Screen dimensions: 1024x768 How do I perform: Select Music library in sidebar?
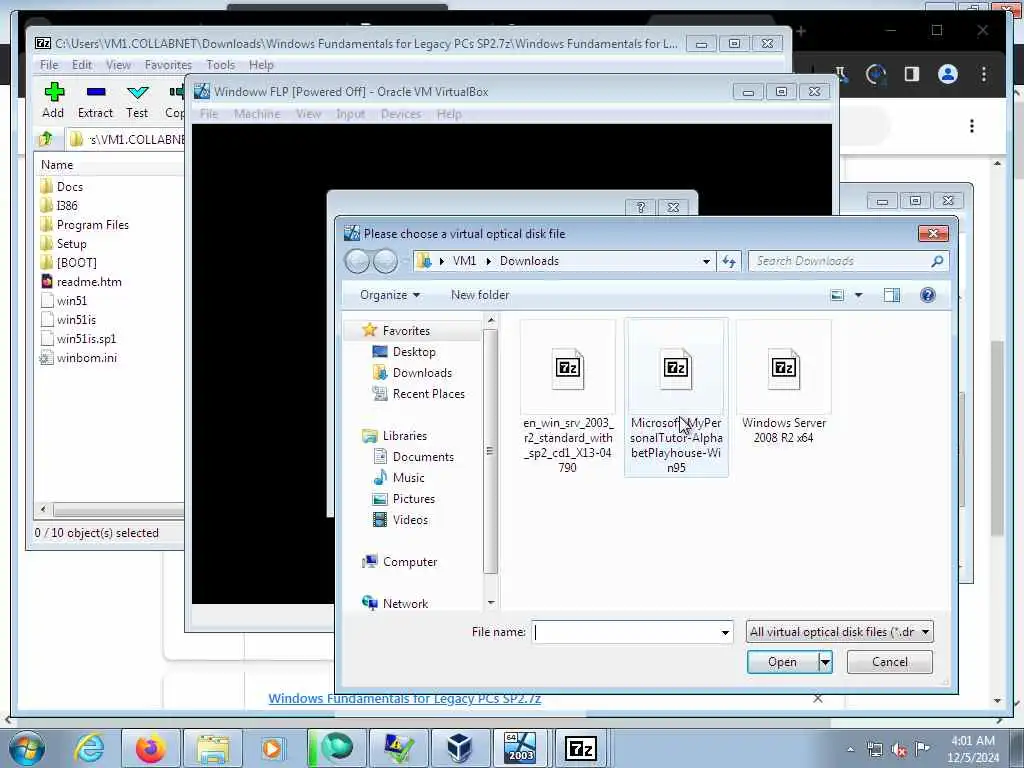(x=408, y=478)
